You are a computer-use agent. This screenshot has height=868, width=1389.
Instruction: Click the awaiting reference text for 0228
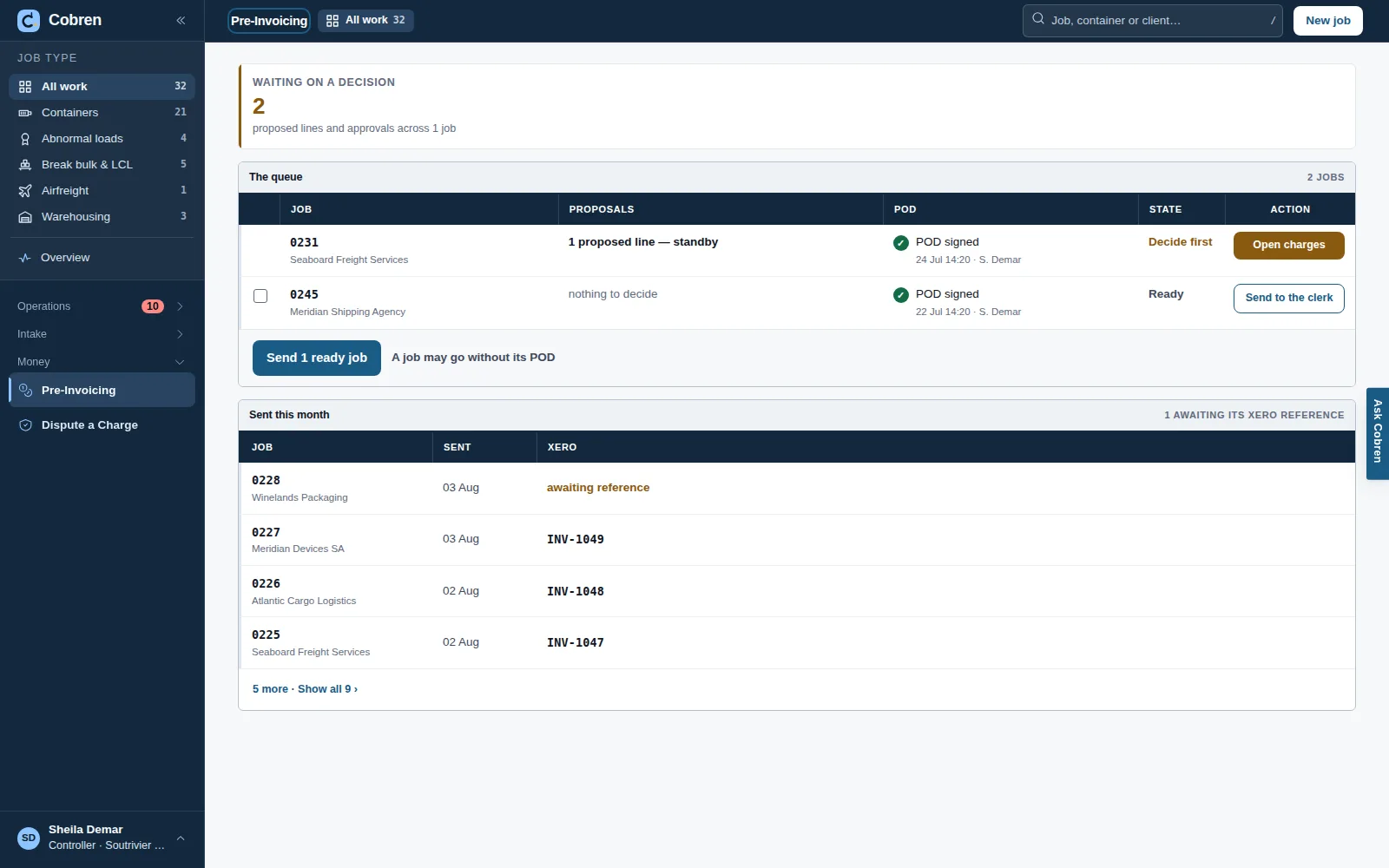598,488
